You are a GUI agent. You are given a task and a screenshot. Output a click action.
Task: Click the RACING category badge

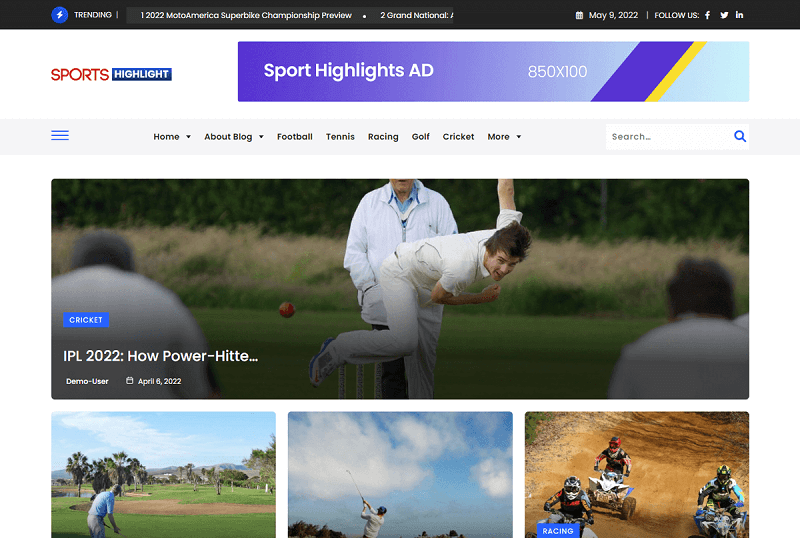[558, 531]
